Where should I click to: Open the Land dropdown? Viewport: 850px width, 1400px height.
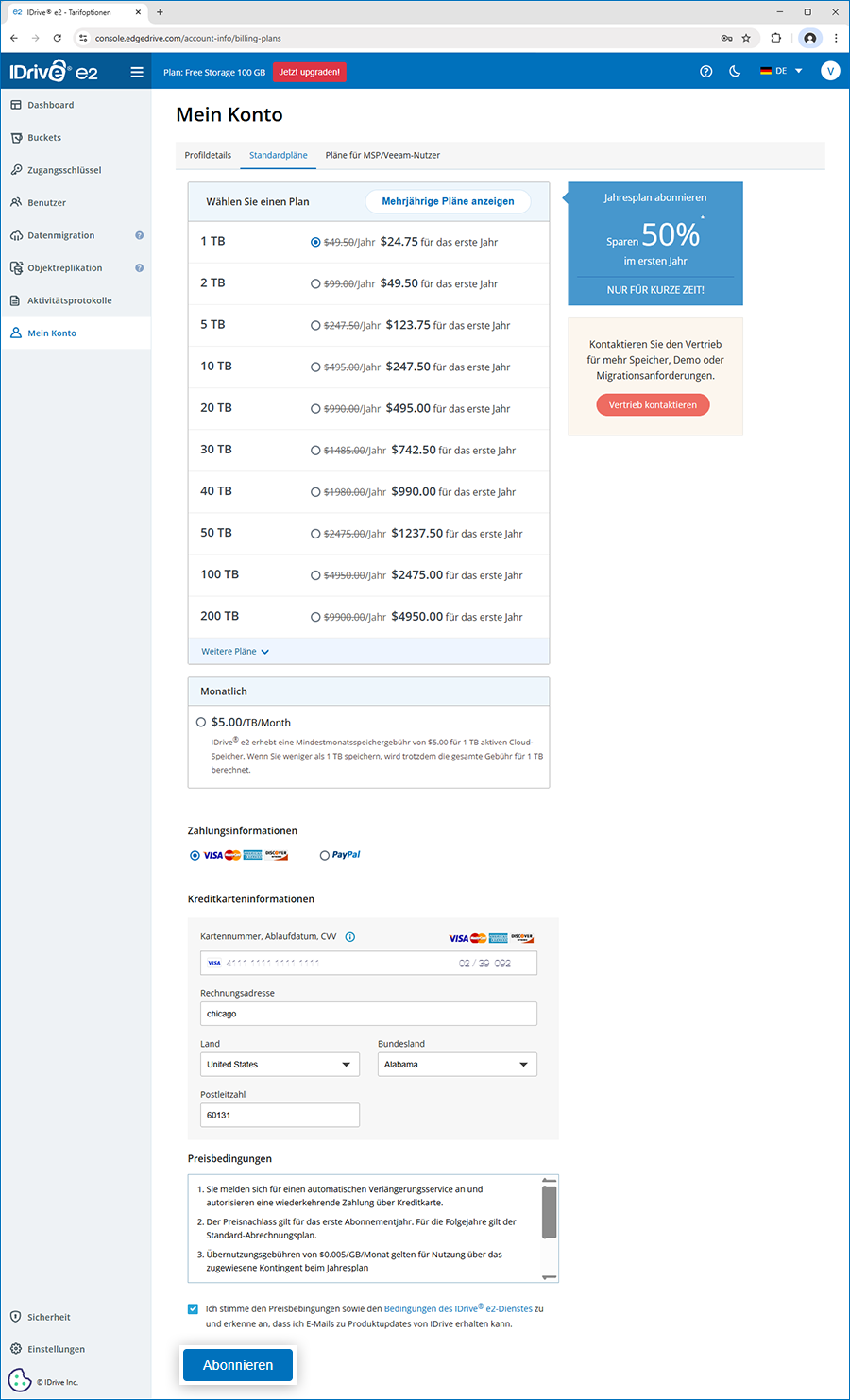280,1065
